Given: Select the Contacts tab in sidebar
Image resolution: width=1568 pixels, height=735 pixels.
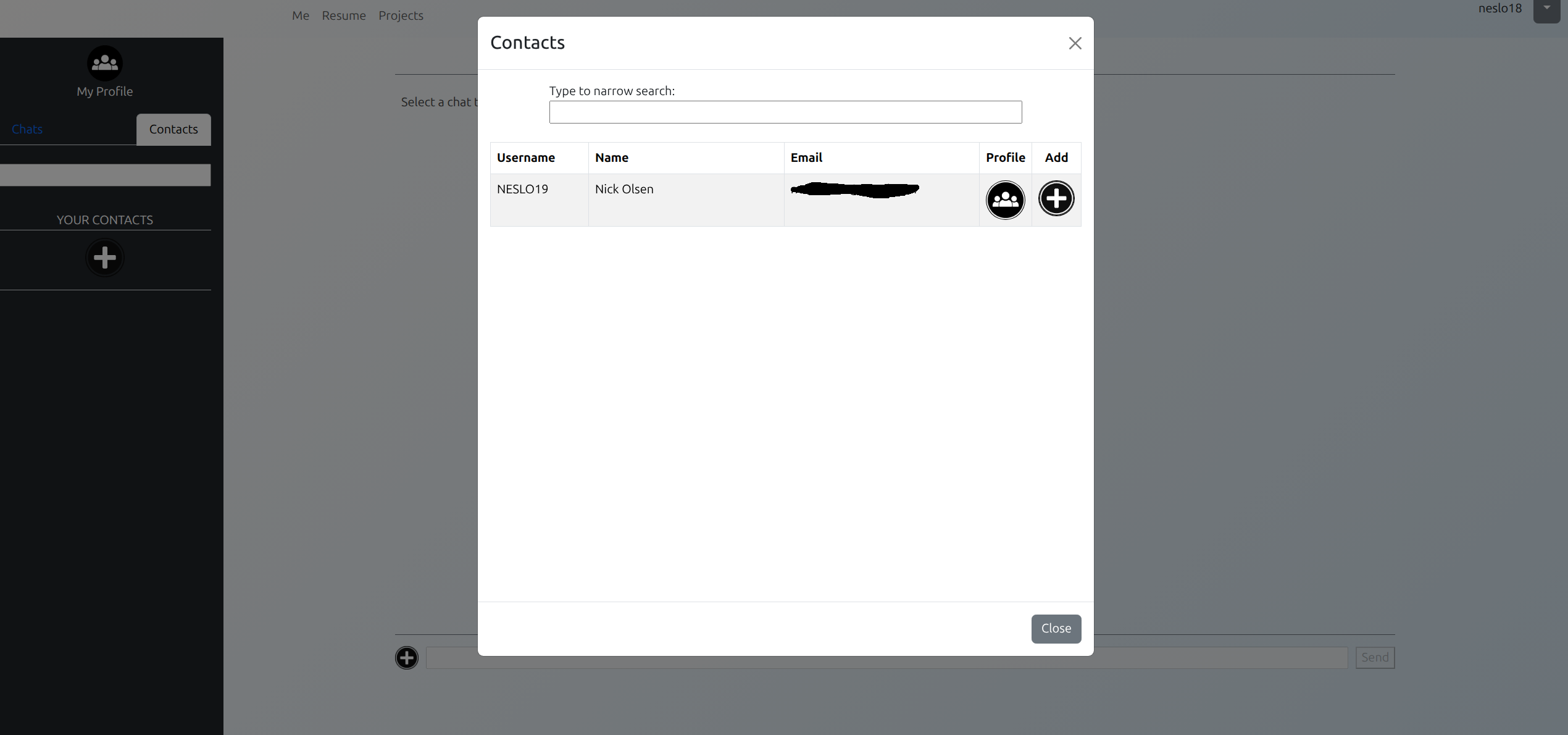Looking at the screenshot, I should [x=173, y=129].
